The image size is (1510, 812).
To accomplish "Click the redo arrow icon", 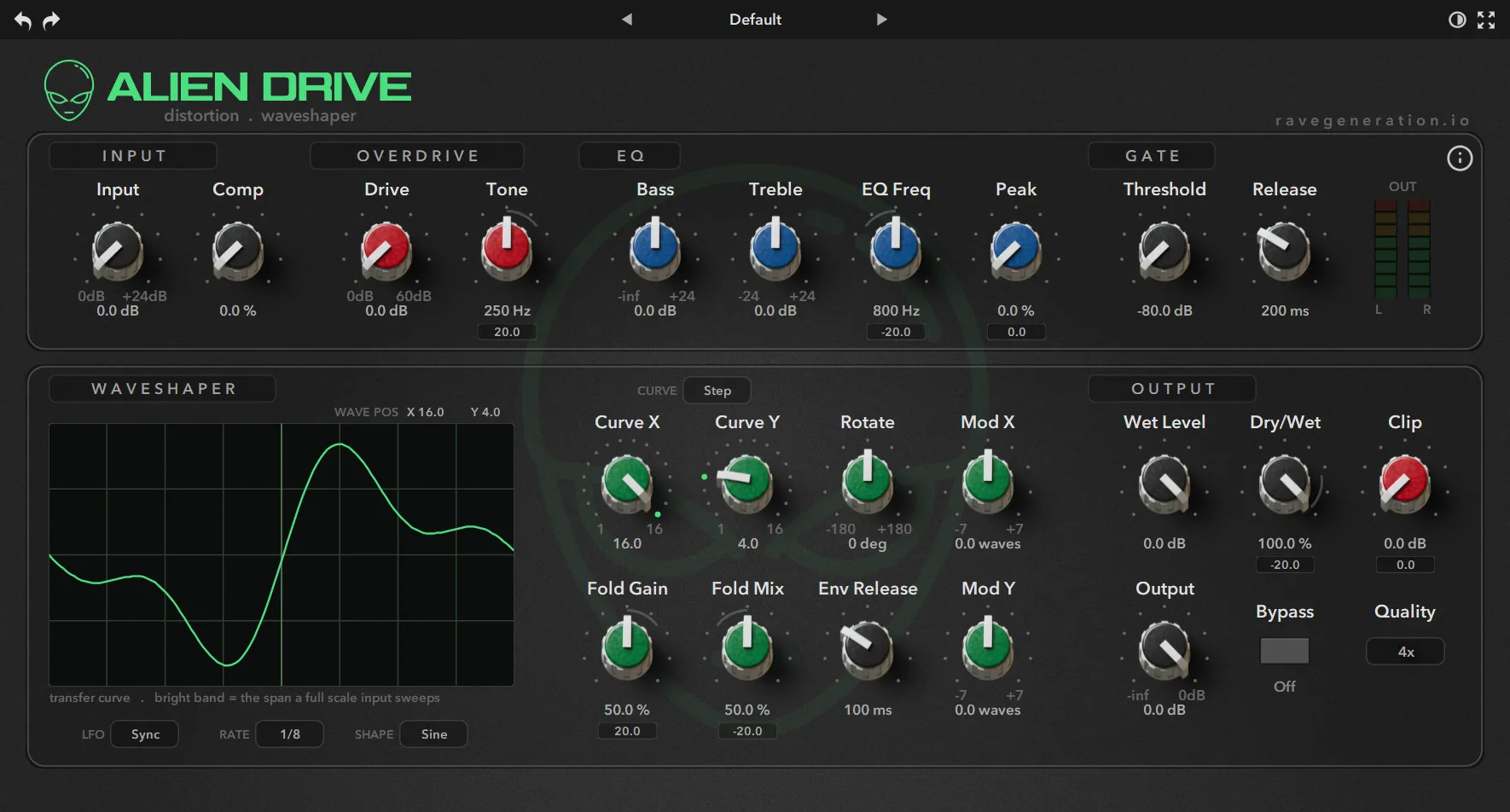I will tap(52, 20).
